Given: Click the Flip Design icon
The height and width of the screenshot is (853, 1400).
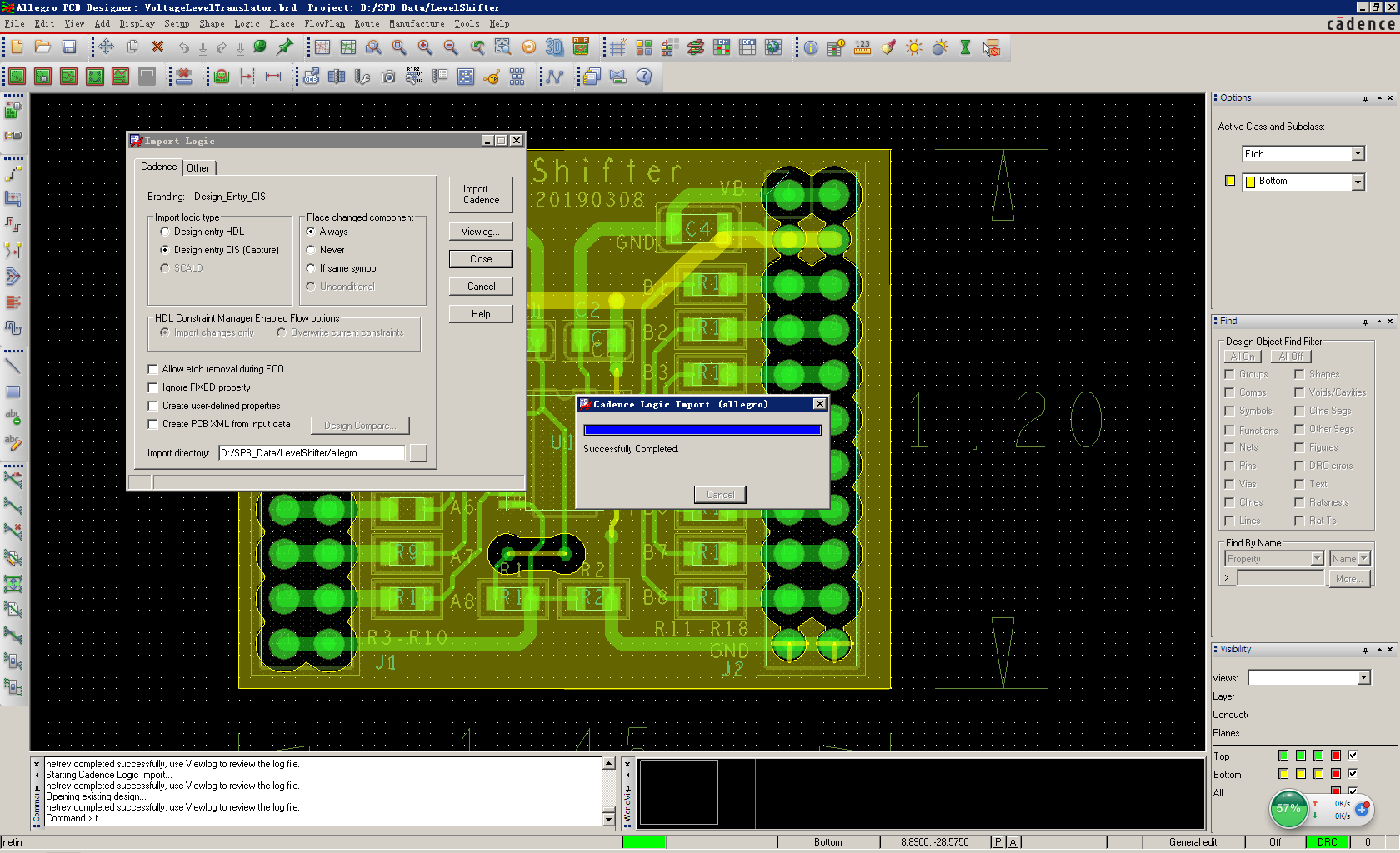Looking at the screenshot, I should (581, 47).
